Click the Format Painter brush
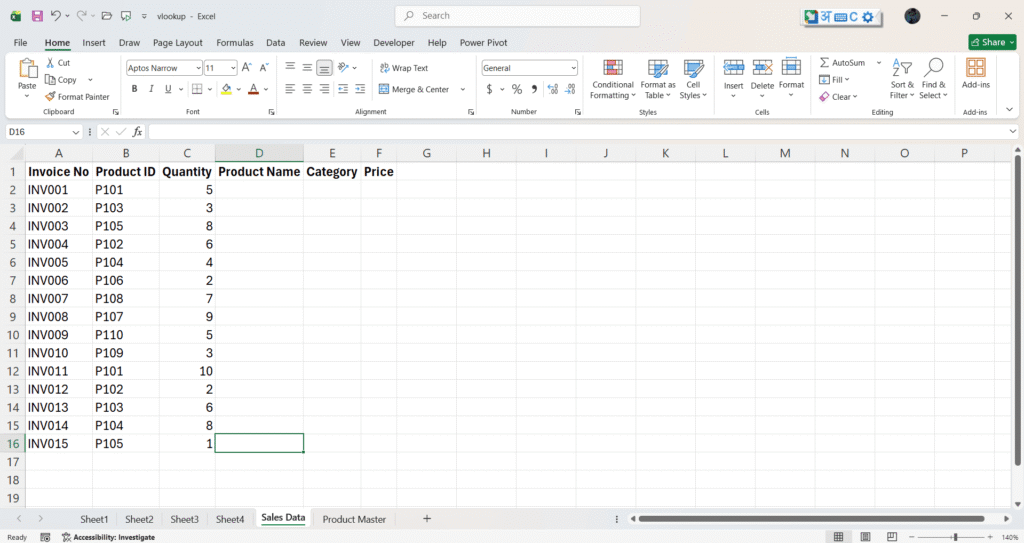This screenshot has width=1024, height=543. coord(50,97)
